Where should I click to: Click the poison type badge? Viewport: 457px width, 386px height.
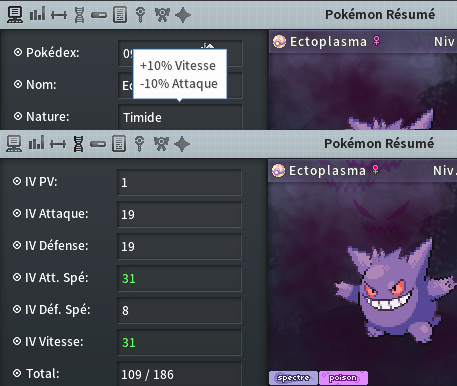[343, 378]
